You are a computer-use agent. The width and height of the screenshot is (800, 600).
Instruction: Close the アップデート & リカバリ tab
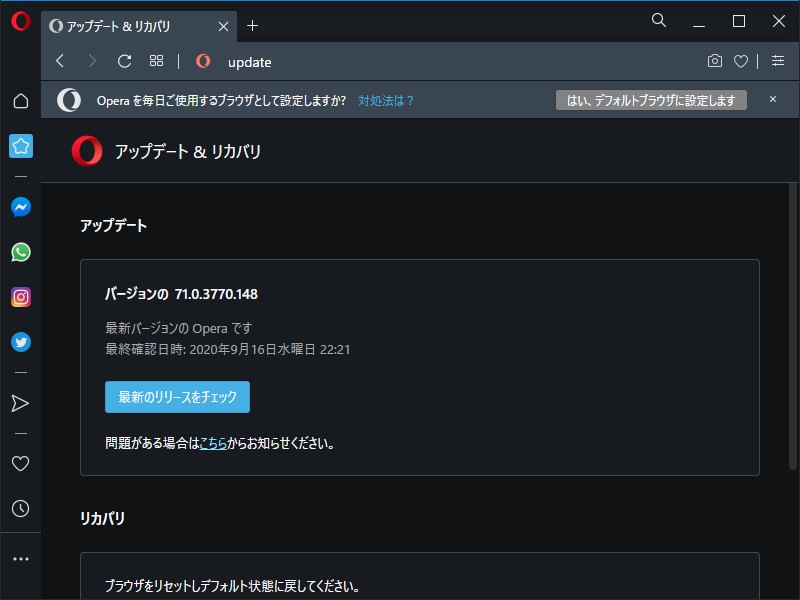tap(223, 27)
